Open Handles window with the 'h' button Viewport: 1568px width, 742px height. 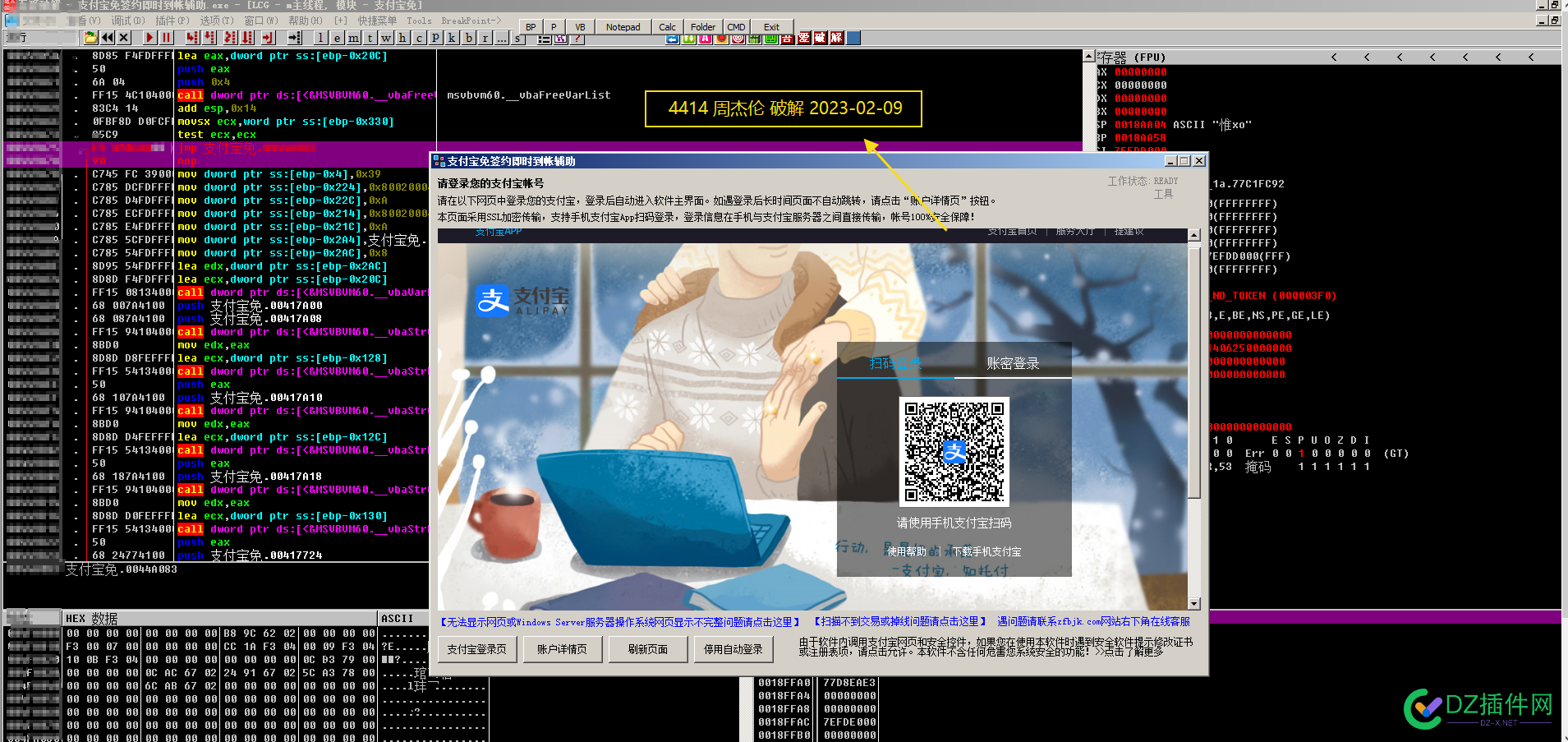coord(402,38)
